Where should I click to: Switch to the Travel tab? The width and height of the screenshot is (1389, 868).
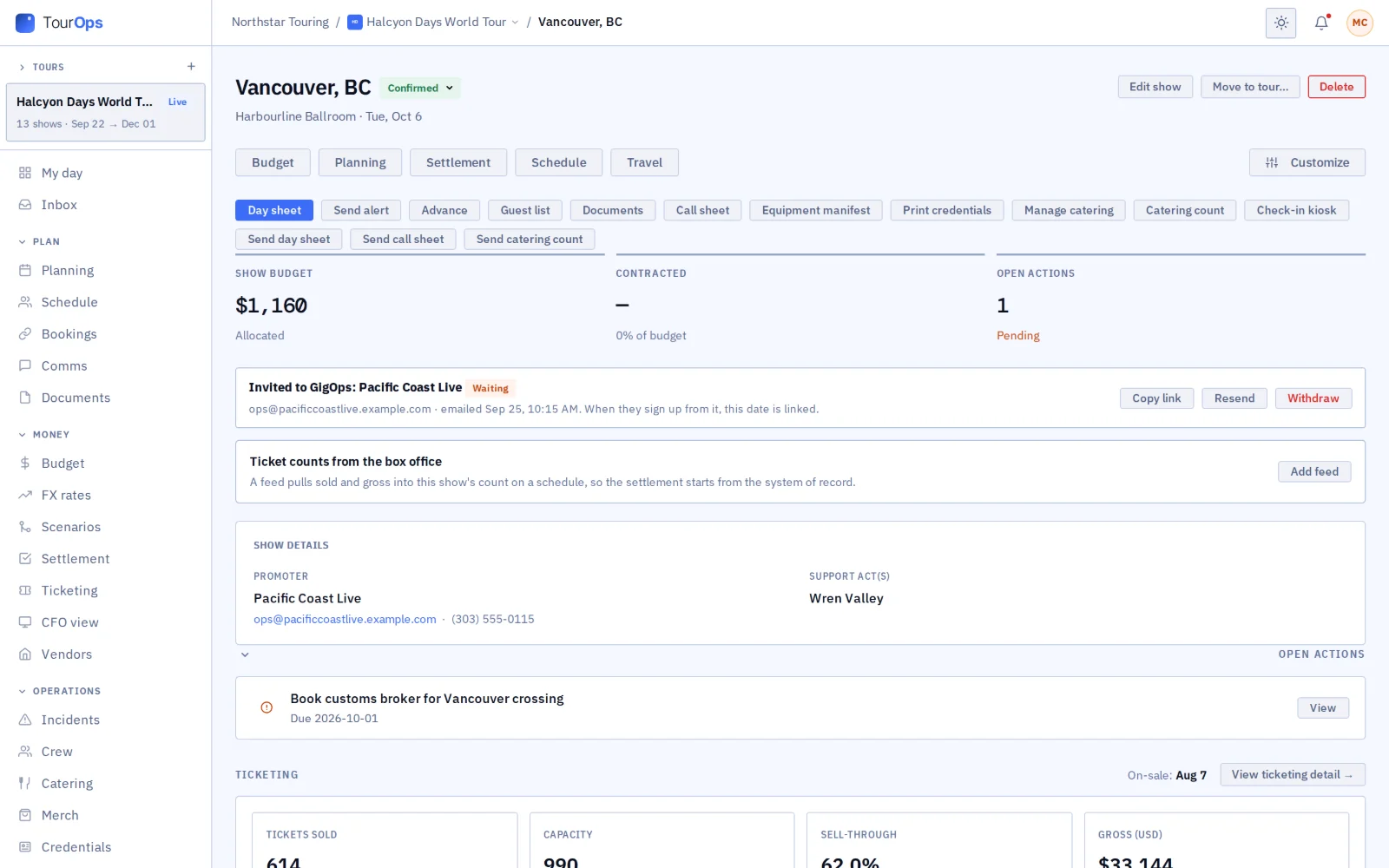644,162
